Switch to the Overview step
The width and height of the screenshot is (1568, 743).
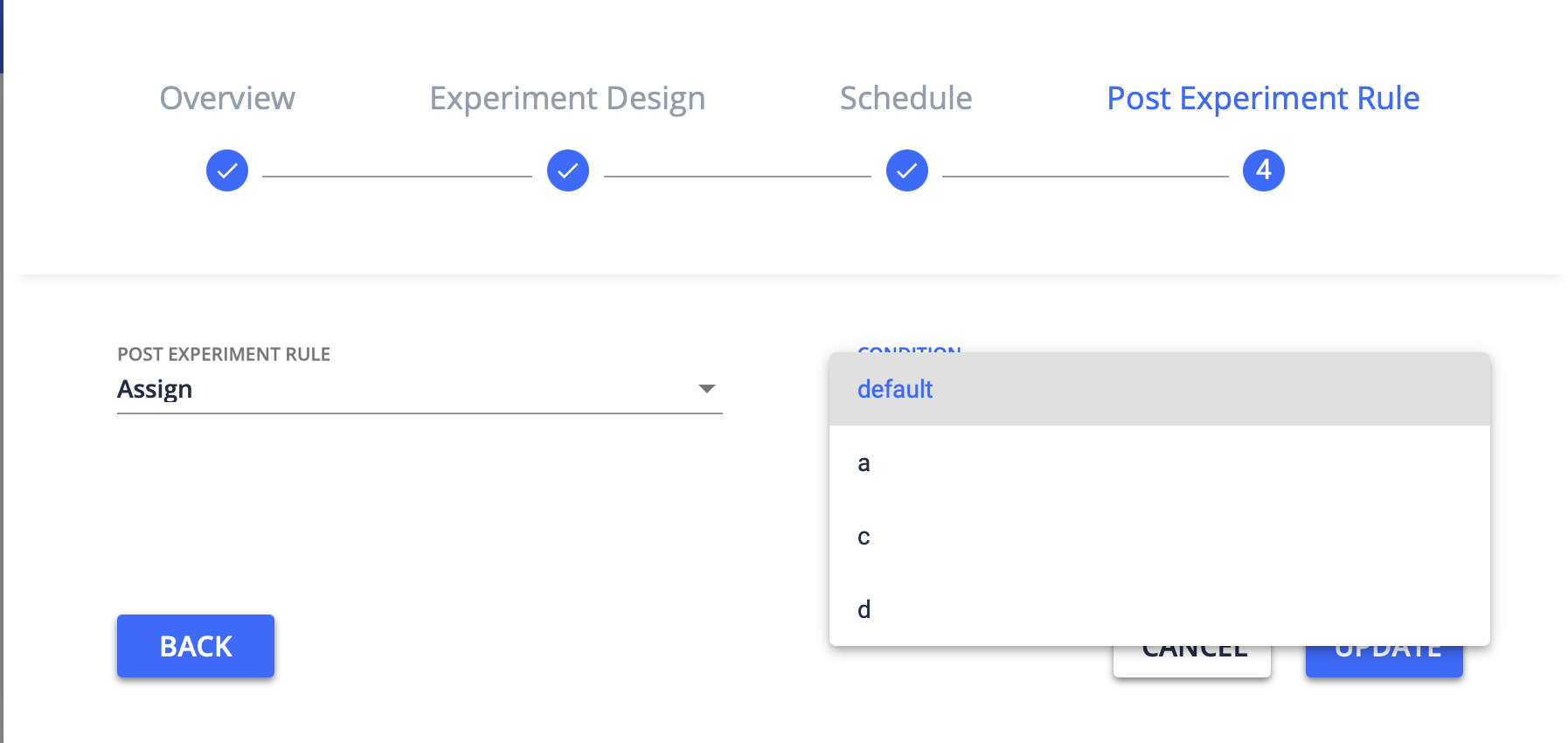click(x=226, y=98)
